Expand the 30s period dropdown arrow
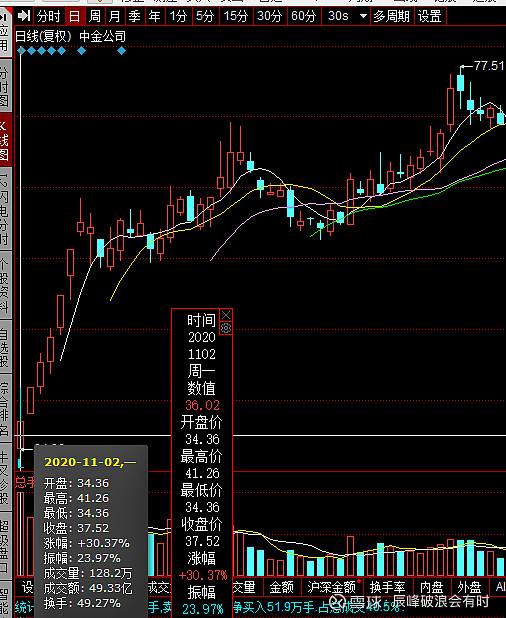Screen dimensions: 506x618 point(363,16)
